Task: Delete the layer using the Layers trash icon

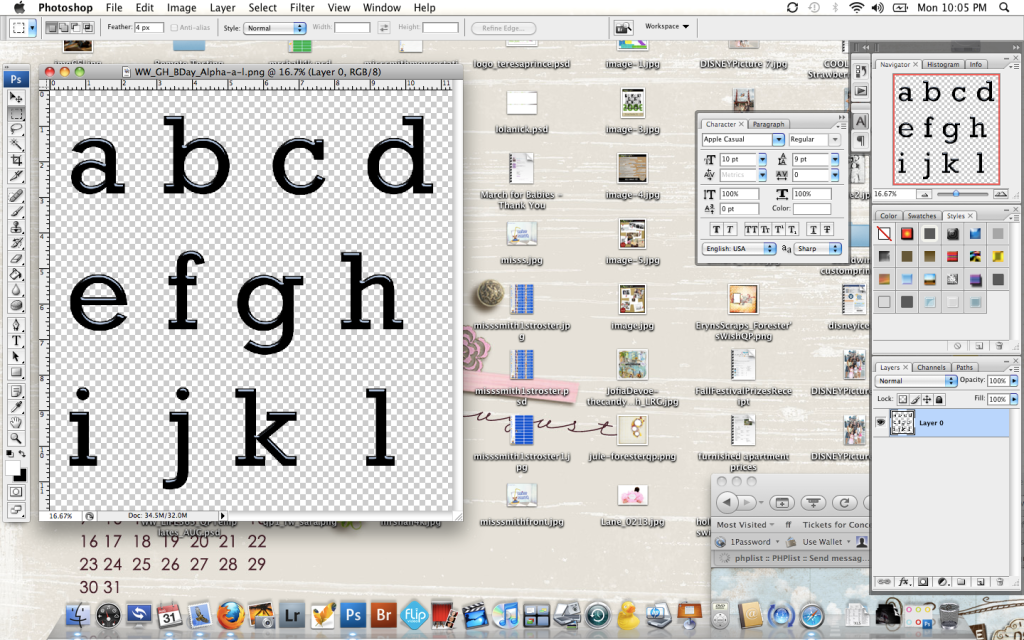Action: tap(999, 581)
